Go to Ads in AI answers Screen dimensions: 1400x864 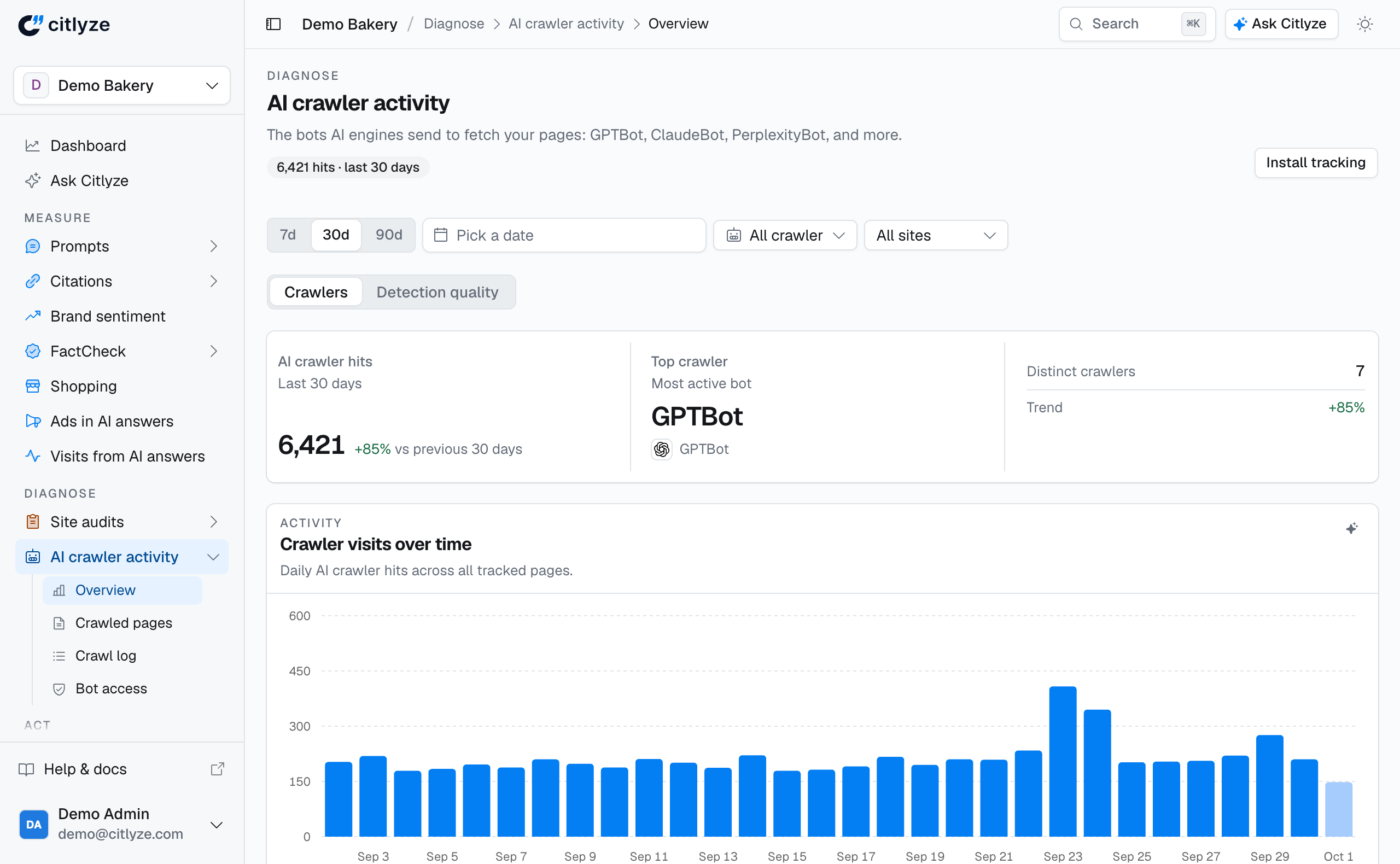click(122, 421)
